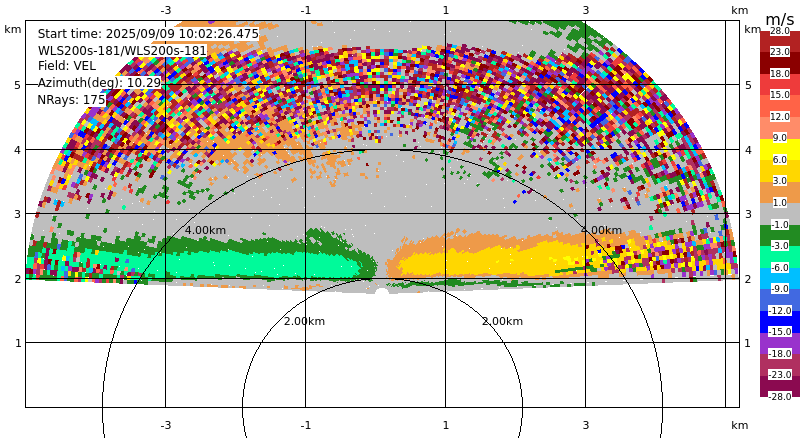Click the right axis '1' tick label
The image size is (800, 438).
point(748,343)
